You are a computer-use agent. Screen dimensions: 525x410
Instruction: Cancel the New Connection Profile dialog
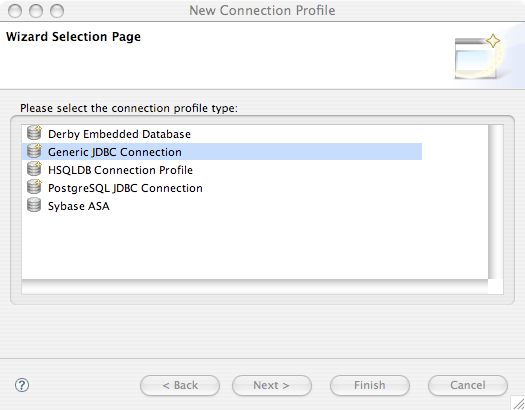(x=468, y=385)
